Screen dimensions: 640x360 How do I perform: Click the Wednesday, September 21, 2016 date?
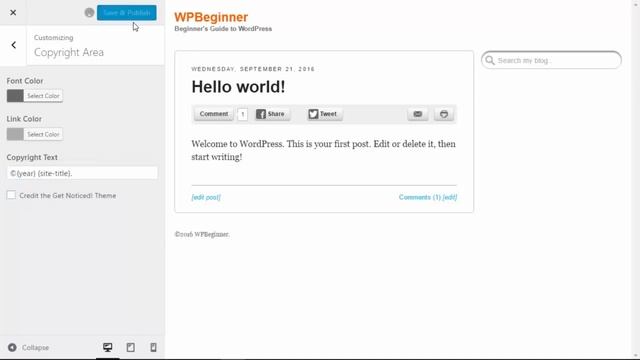253,69
